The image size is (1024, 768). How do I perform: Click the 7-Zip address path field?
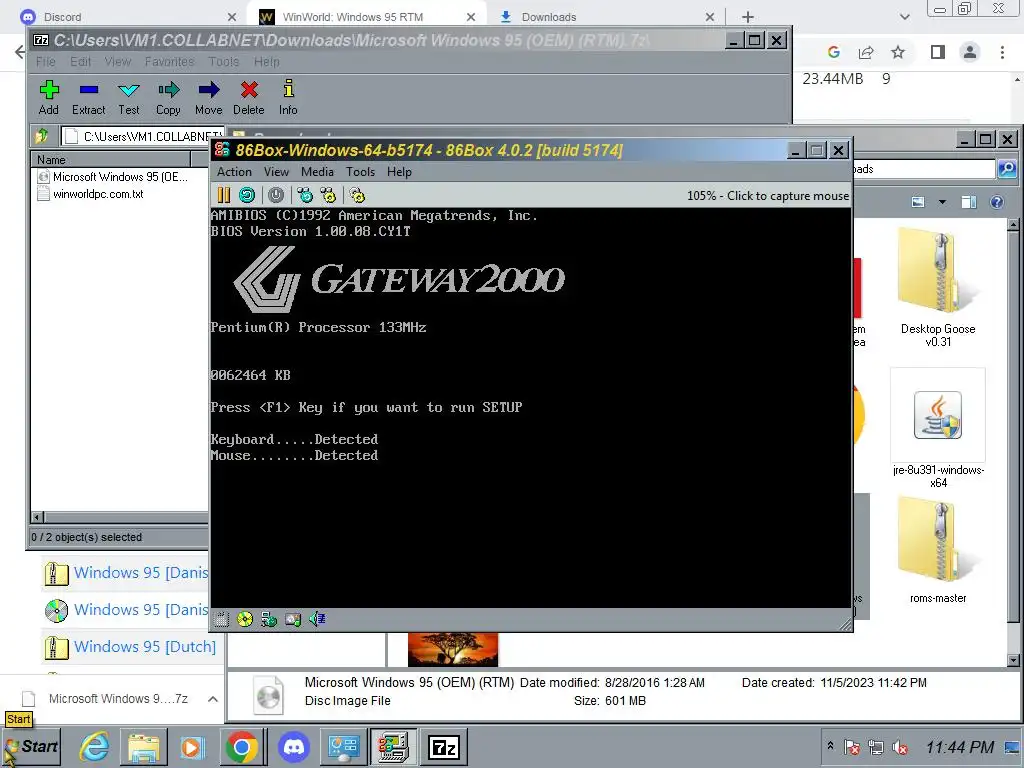pos(144,136)
